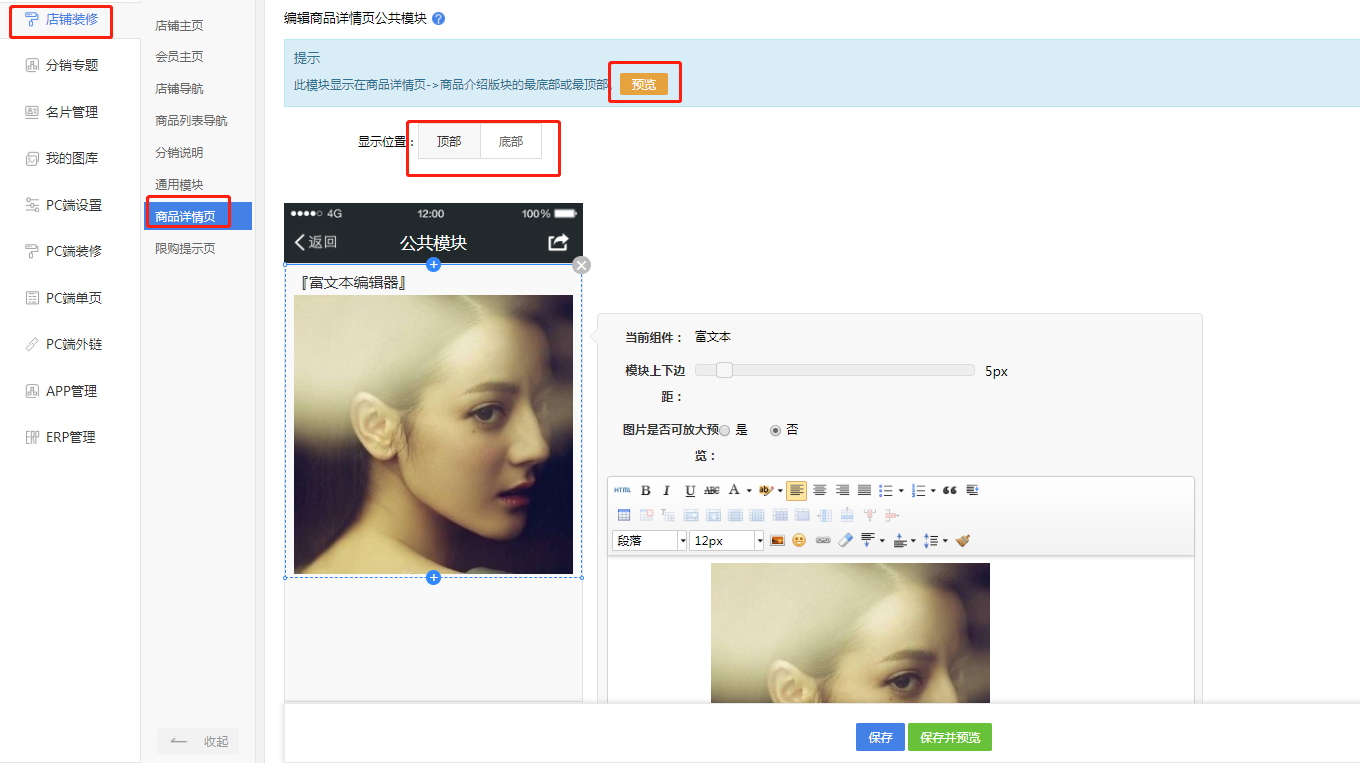Open 通用模块 in the side menu

tap(179, 185)
